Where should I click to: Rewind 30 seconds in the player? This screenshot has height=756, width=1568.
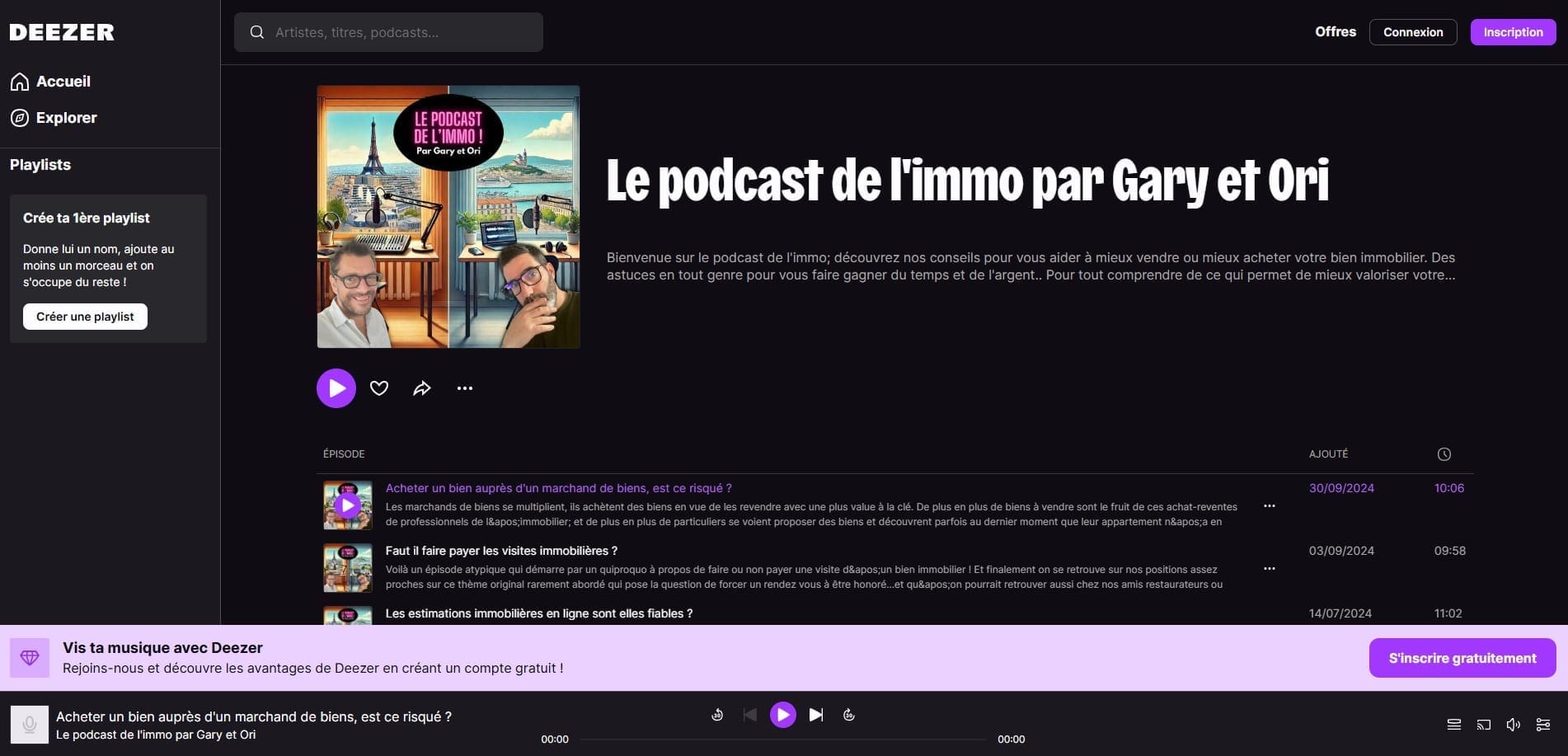[x=717, y=715]
